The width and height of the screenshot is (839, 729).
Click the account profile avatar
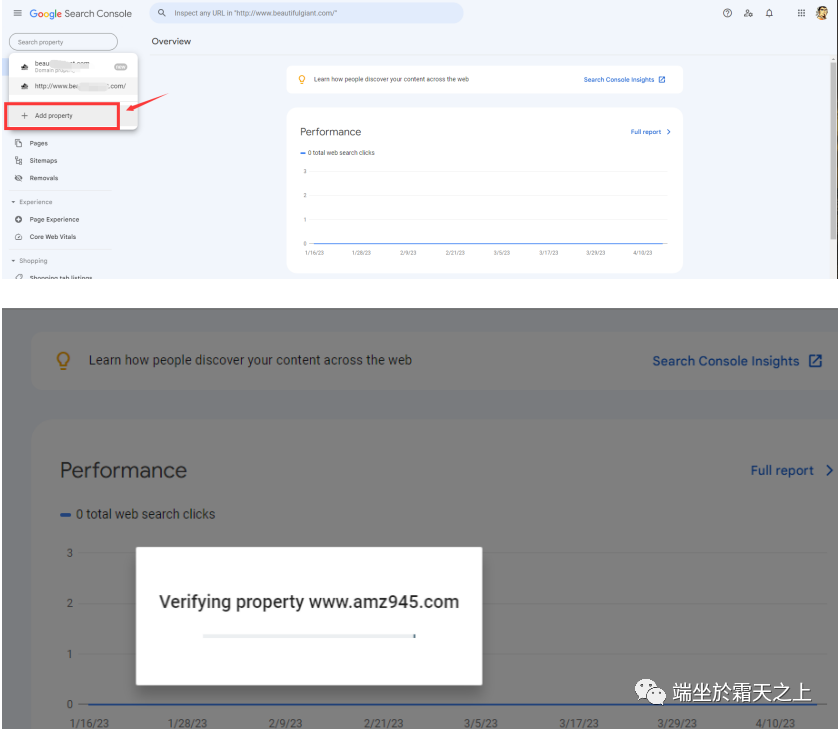pyautogui.click(x=822, y=13)
